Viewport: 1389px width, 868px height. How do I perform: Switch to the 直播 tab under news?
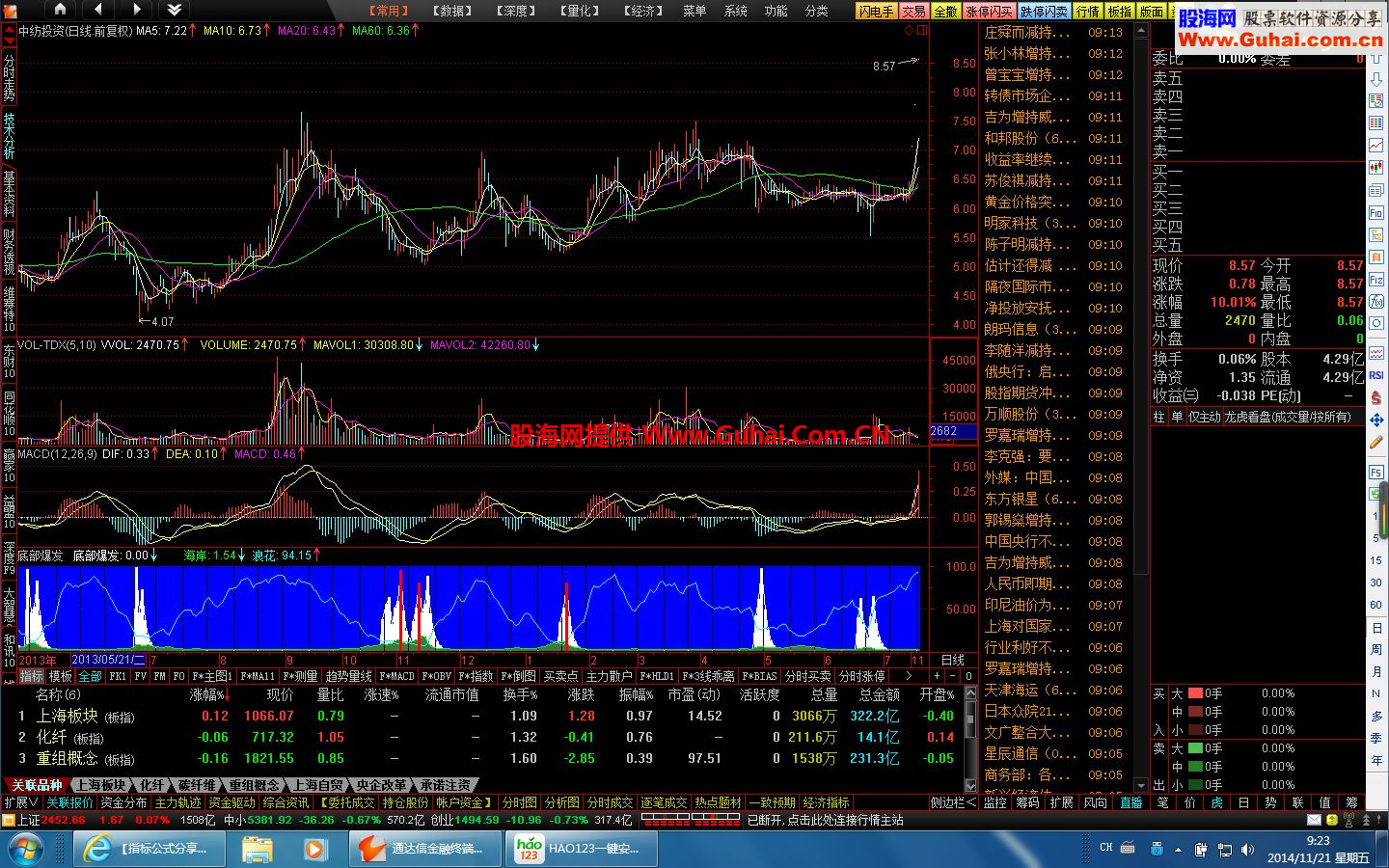coord(1130,803)
